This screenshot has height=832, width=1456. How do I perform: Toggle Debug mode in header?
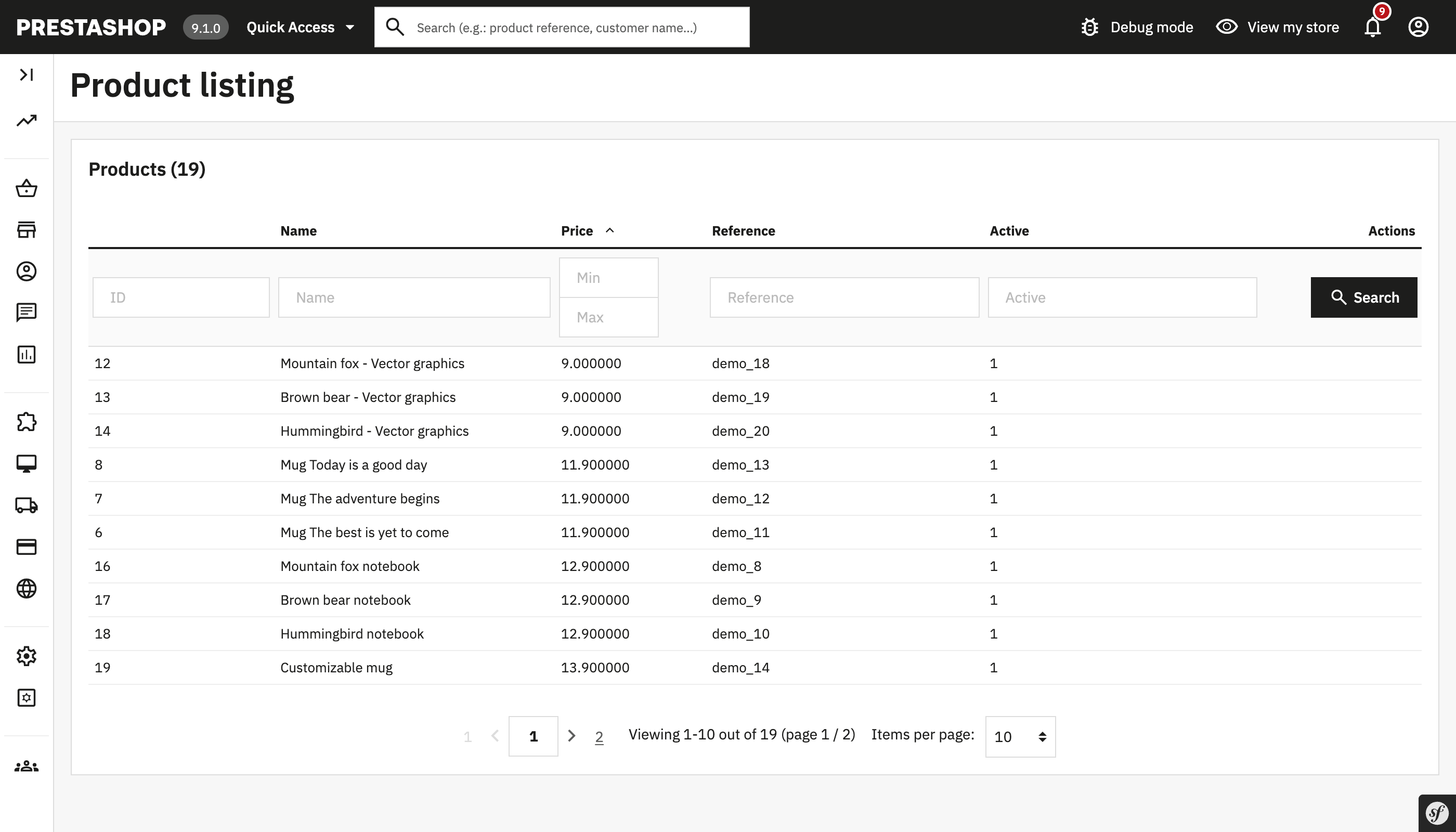point(1137,27)
